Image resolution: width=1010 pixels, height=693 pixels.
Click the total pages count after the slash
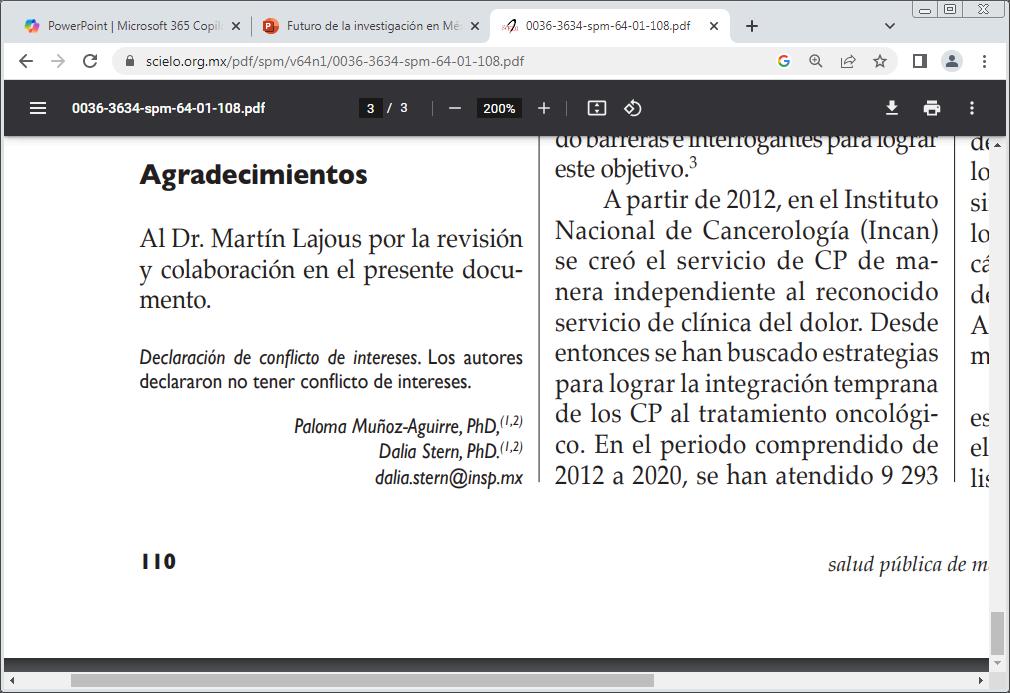click(x=404, y=108)
